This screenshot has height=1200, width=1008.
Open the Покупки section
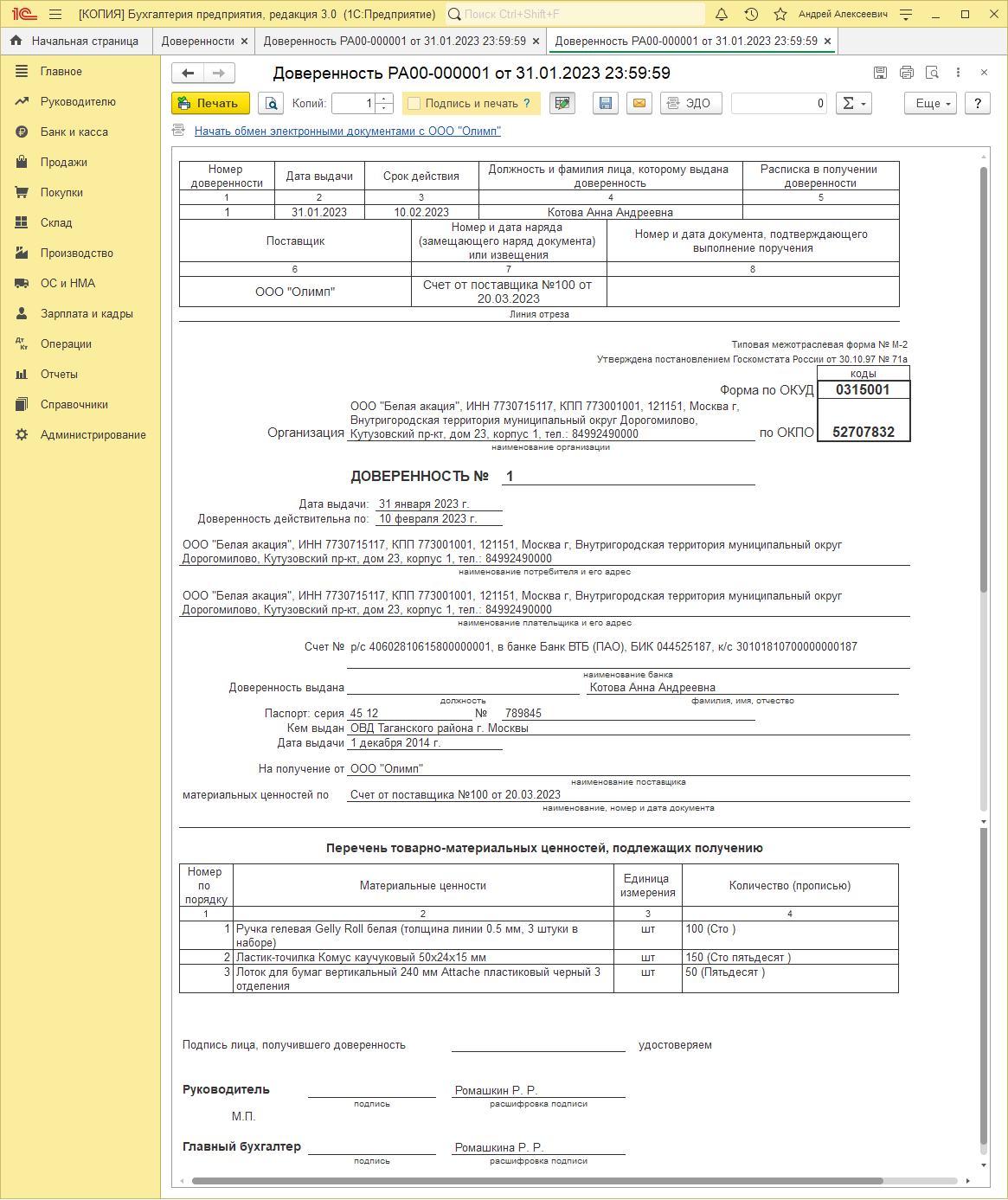coord(62,193)
